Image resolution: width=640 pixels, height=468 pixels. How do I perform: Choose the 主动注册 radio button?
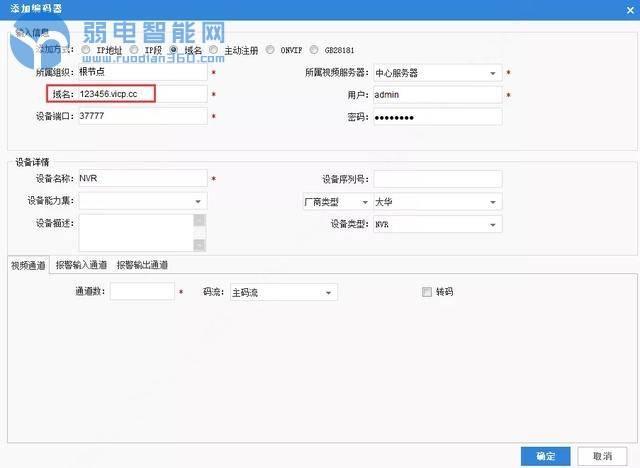click(214, 49)
